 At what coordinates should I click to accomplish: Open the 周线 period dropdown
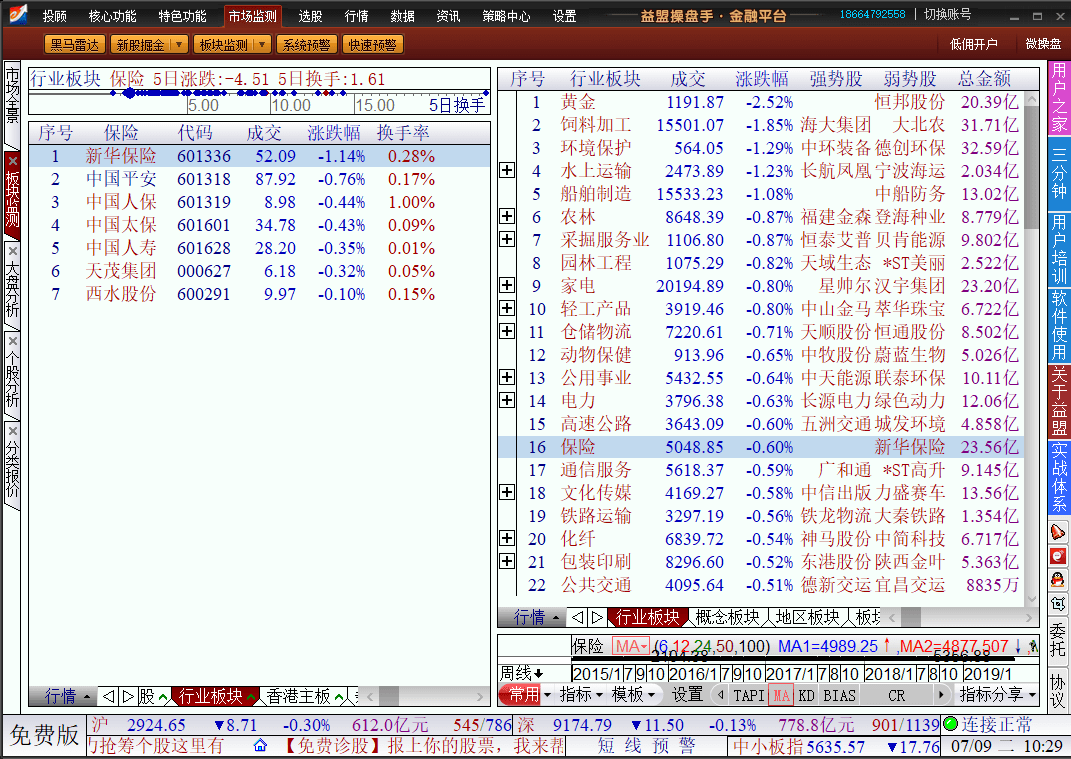tap(521, 673)
